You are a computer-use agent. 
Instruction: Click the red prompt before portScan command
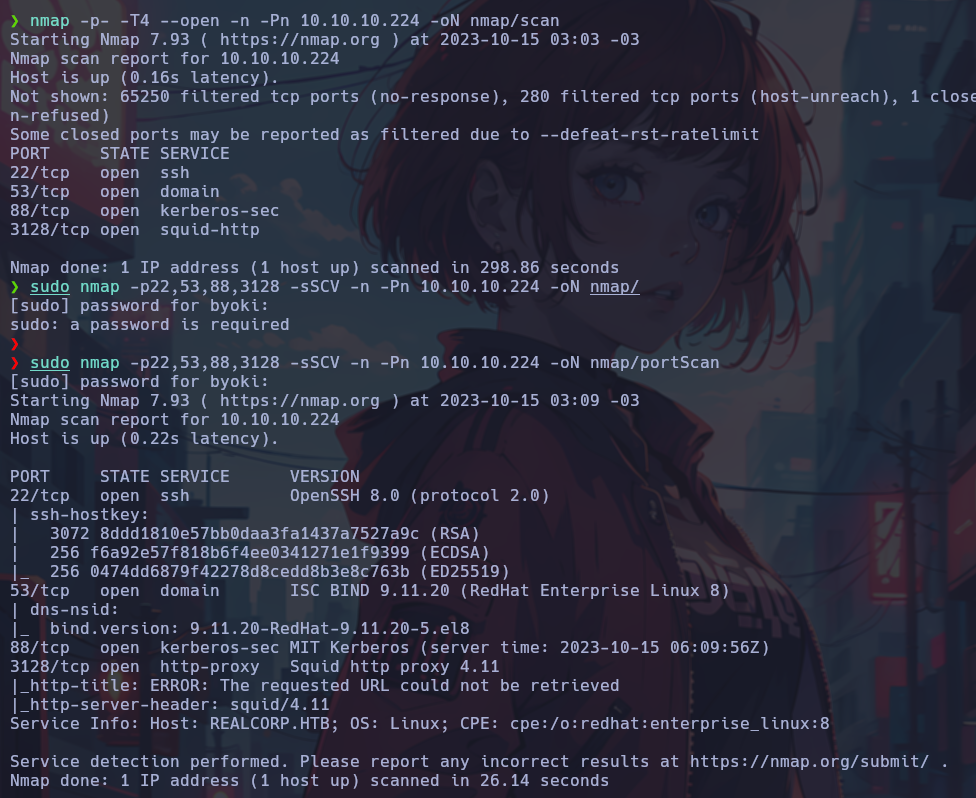coord(15,363)
